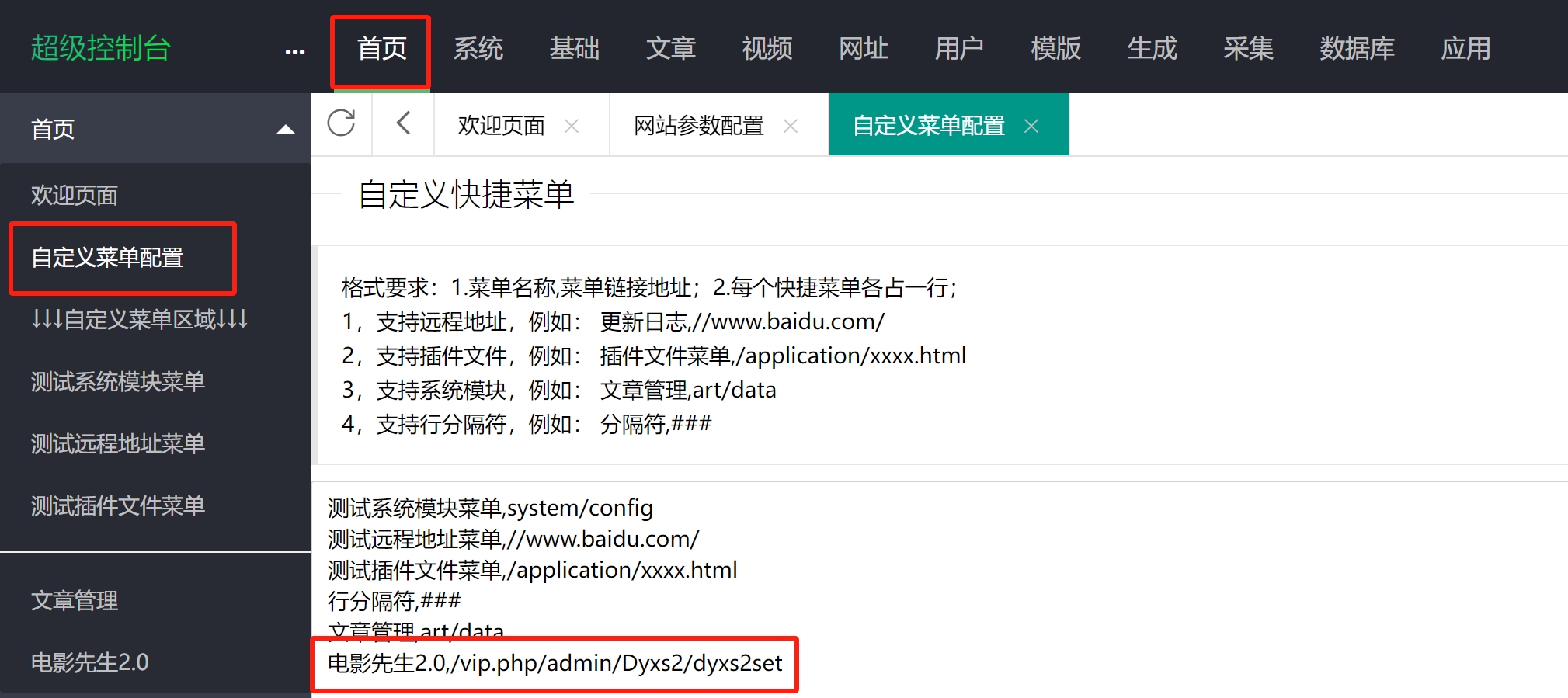Open the 数据库 top menu
Viewport: 1568px width, 698px height.
(1357, 49)
